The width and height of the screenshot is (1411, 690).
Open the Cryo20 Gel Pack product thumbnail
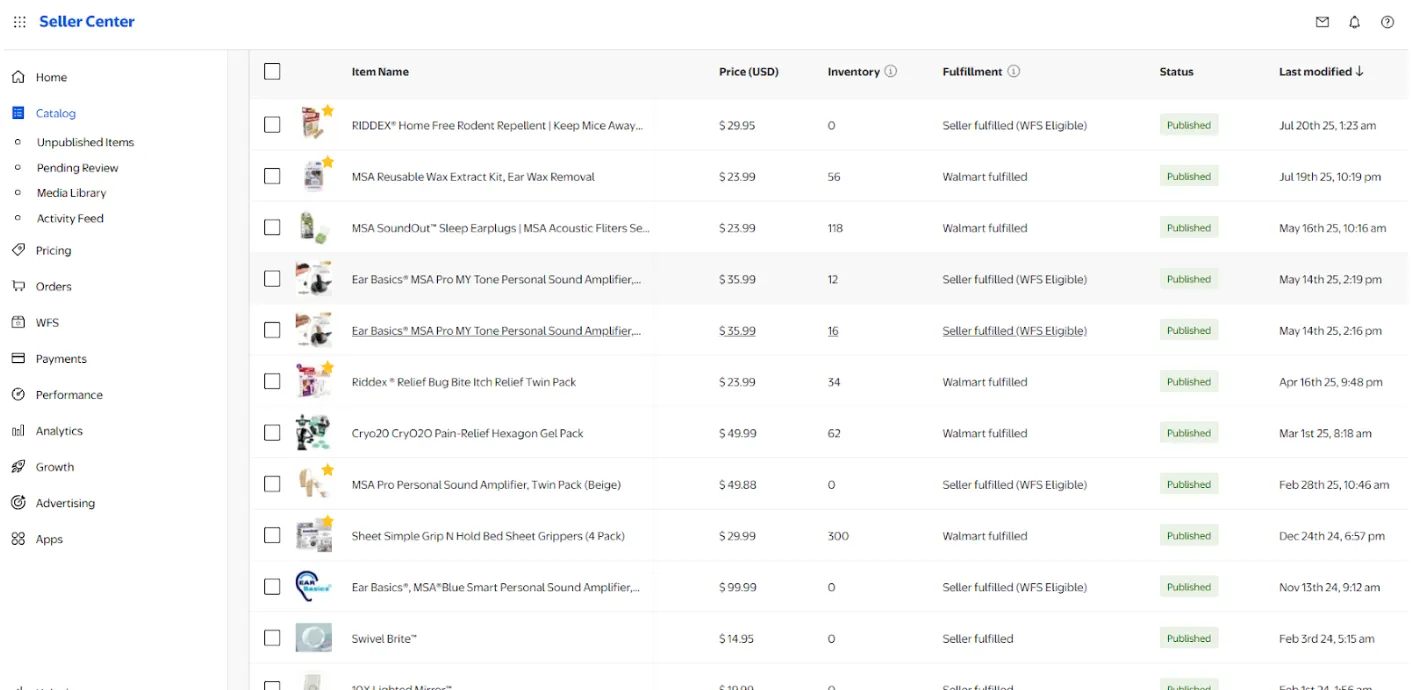tap(314, 433)
